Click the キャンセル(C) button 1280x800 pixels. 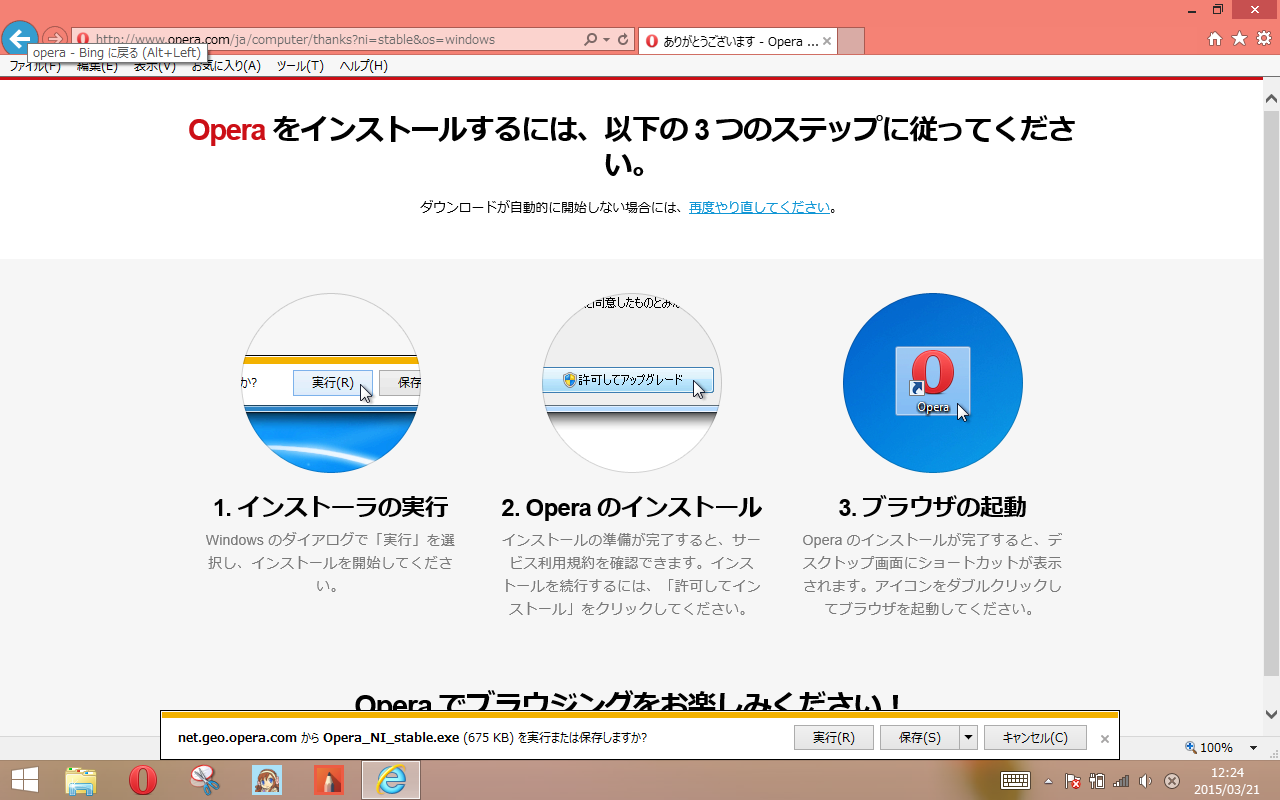[x=1035, y=738]
